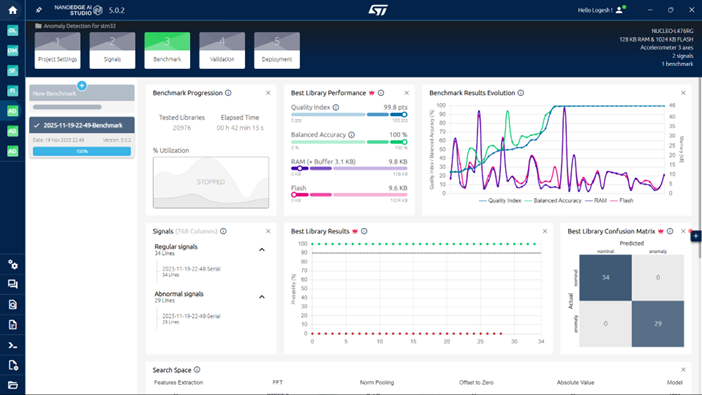Open the settings gears icon in sidebar
The height and width of the screenshot is (395, 702).
13,265
